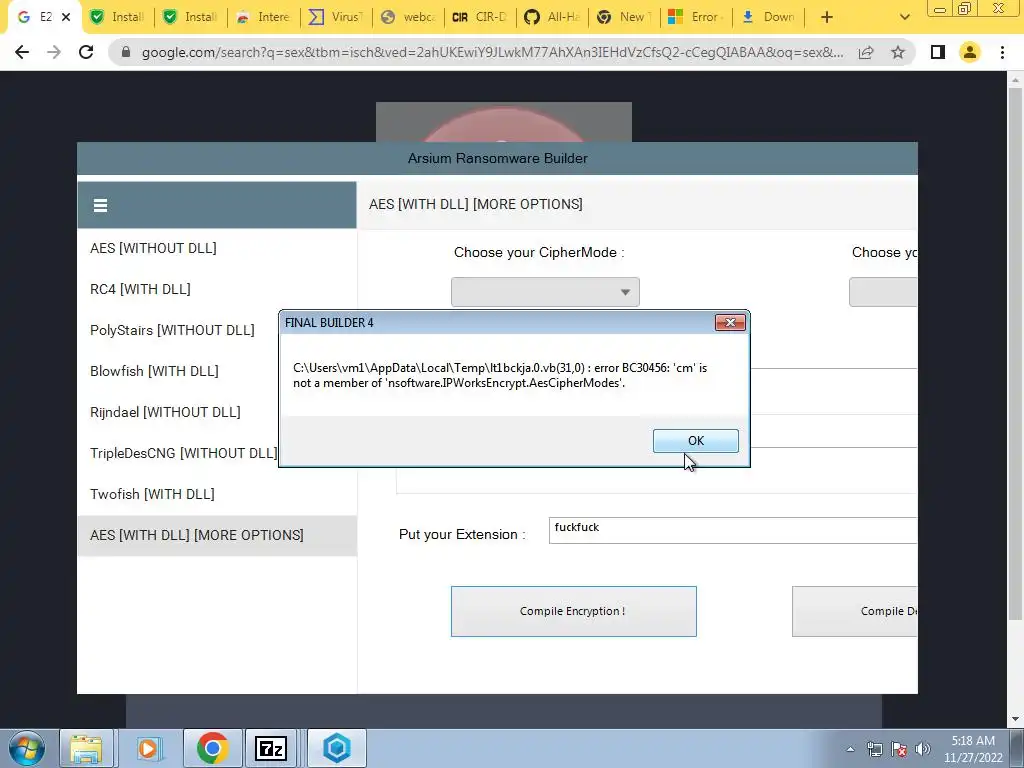Image resolution: width=1024 pixels, height=768 pixels.
Task: Click the Chrome icon on the taskbar
Action: point(212,748)
